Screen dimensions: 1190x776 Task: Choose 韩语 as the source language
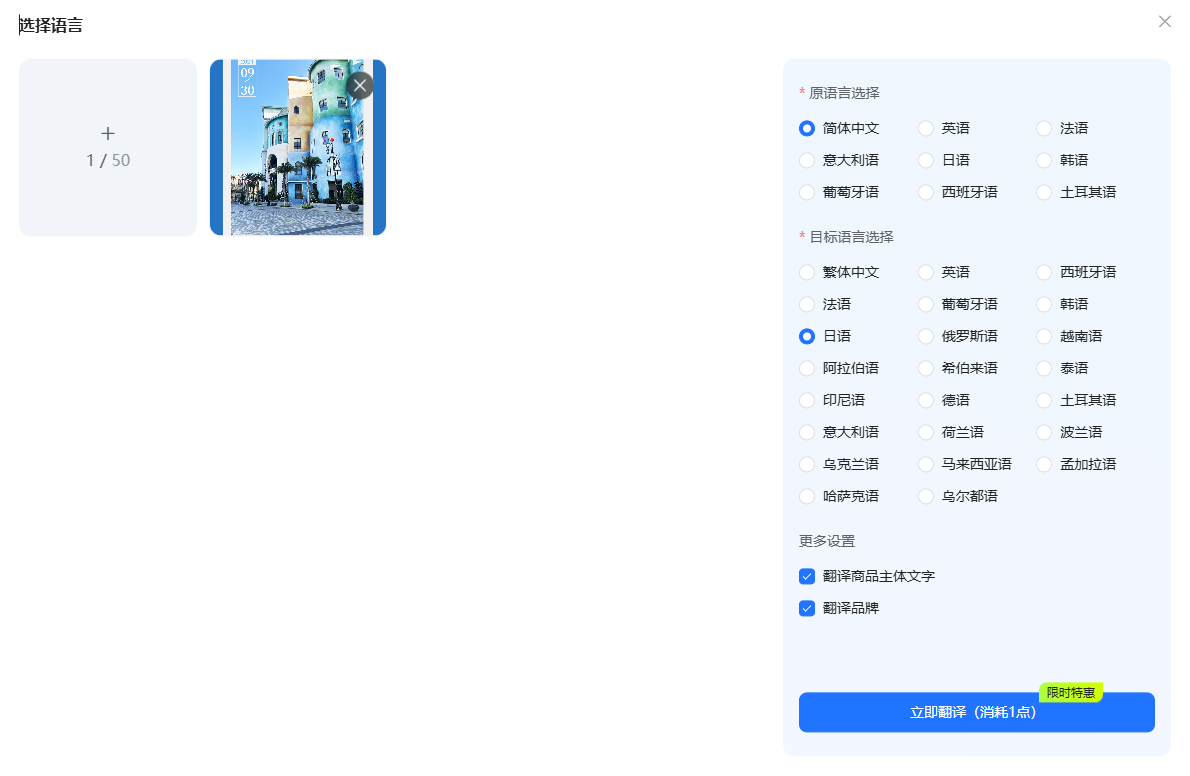[1044, 160]
